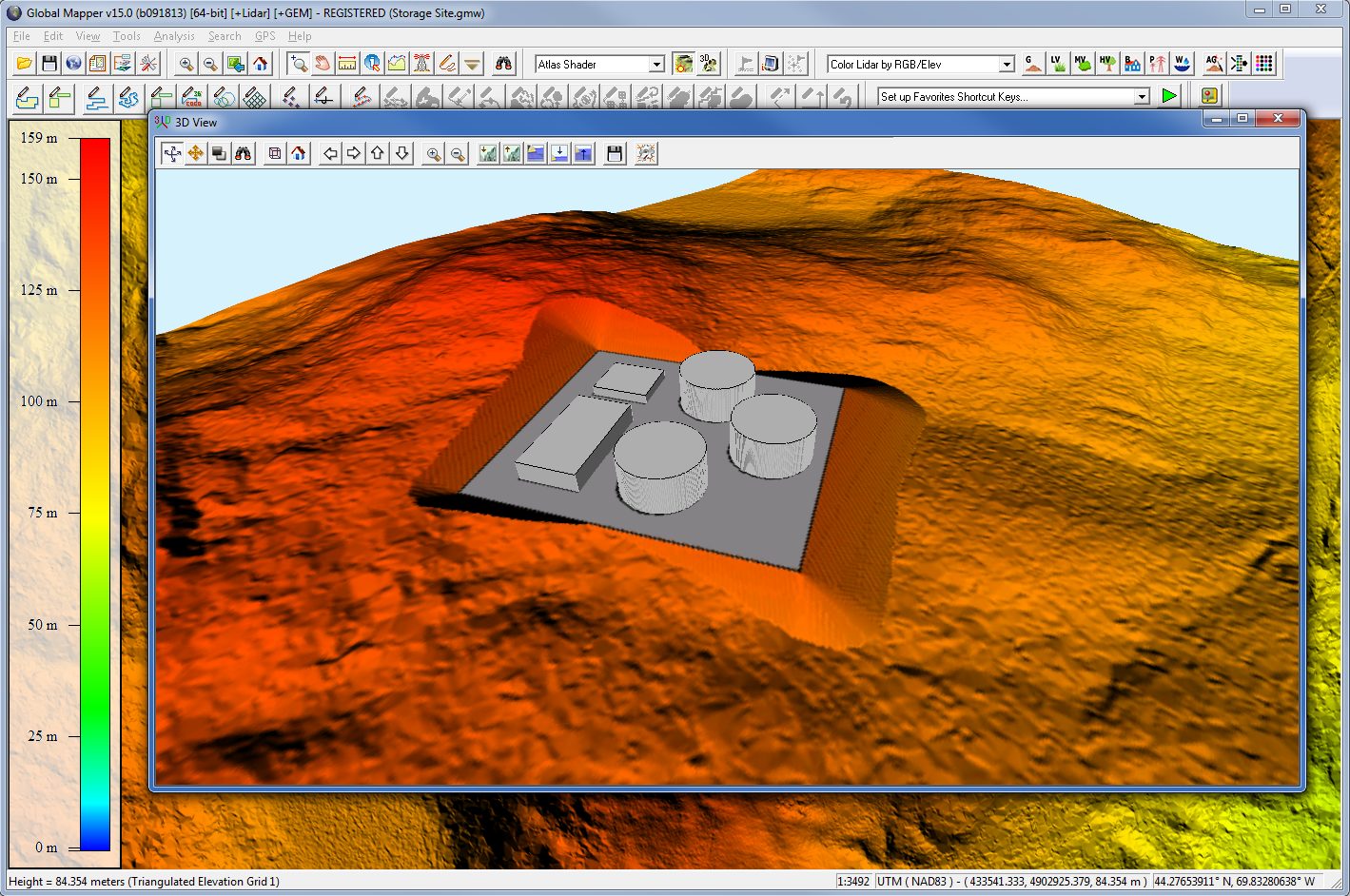This screenshot has width=1350, height=896.
Task: Open the GPS menu
Action: 264,35
